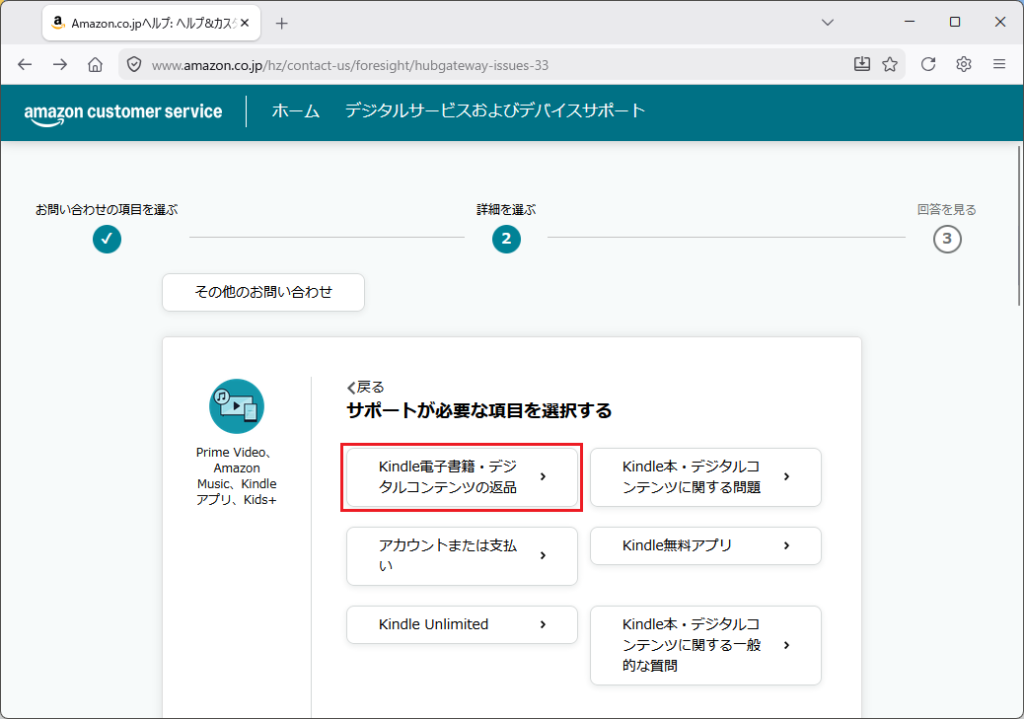The width and height of the screenshot is (1024, 719).
Task: Open the browser home page icon
Action: click(95, 64)
